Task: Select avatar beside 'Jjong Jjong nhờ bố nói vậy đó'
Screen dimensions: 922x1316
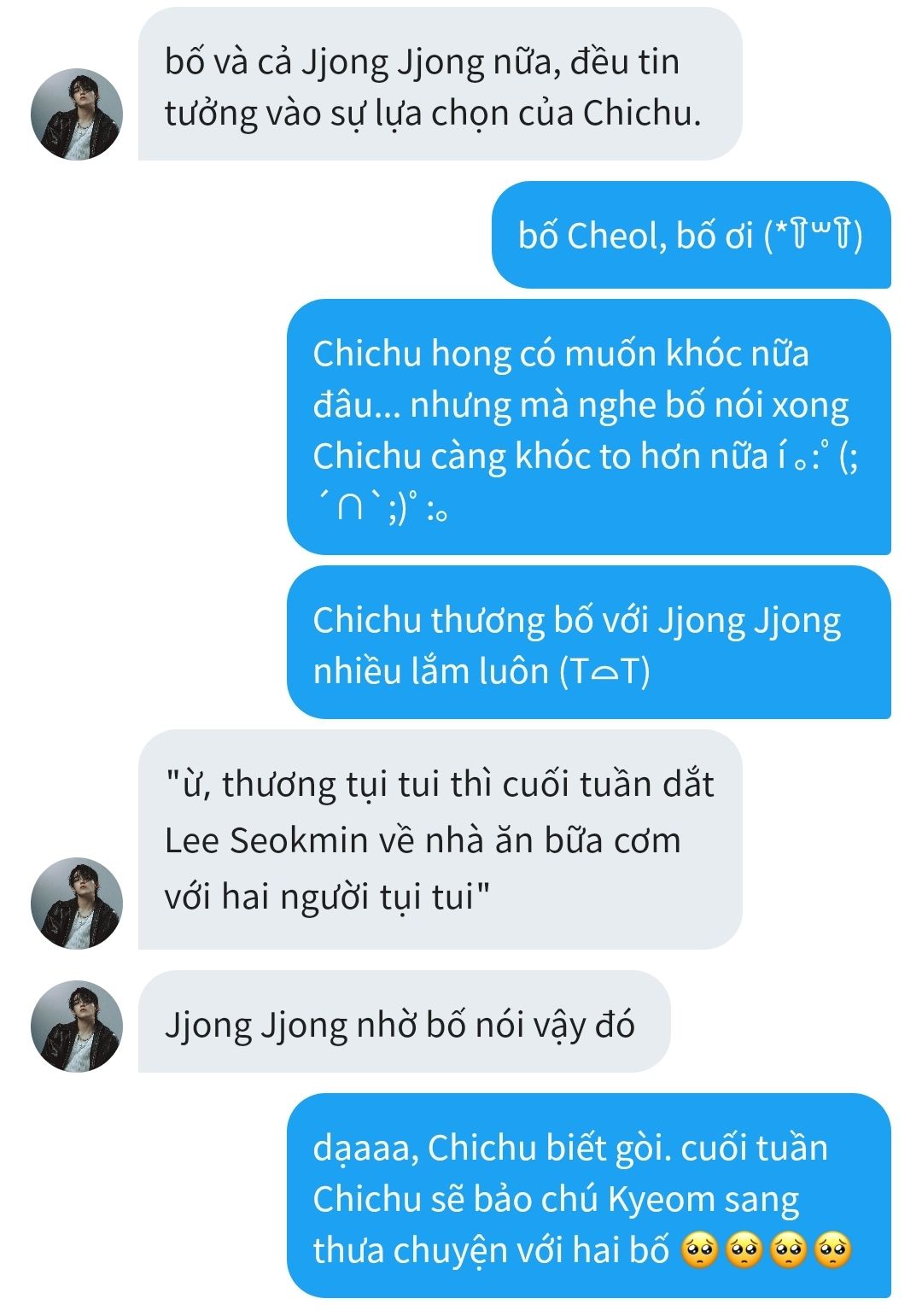Action: coord(77,1026)
